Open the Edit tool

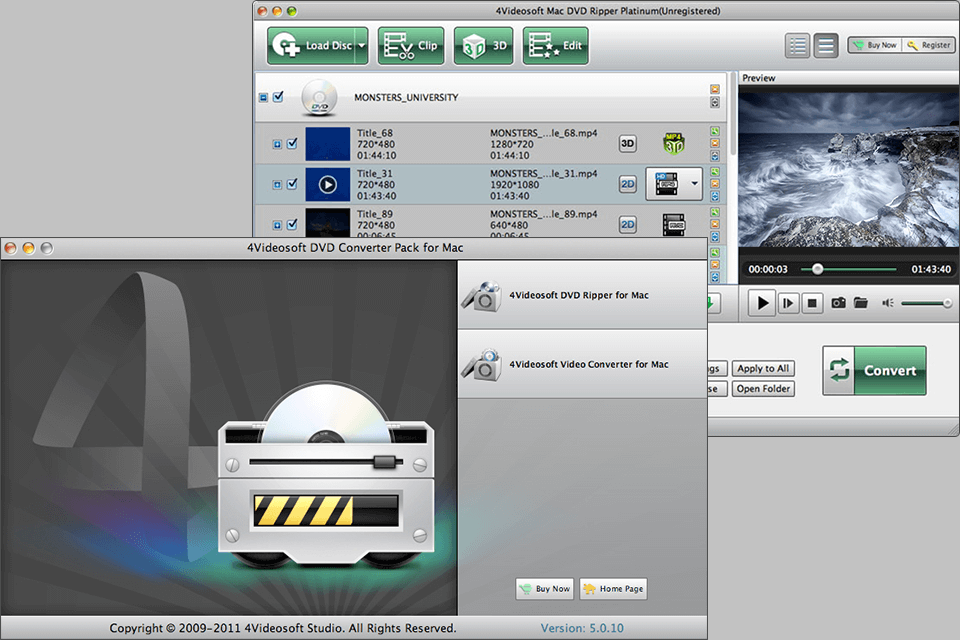[x=555, y=45]
